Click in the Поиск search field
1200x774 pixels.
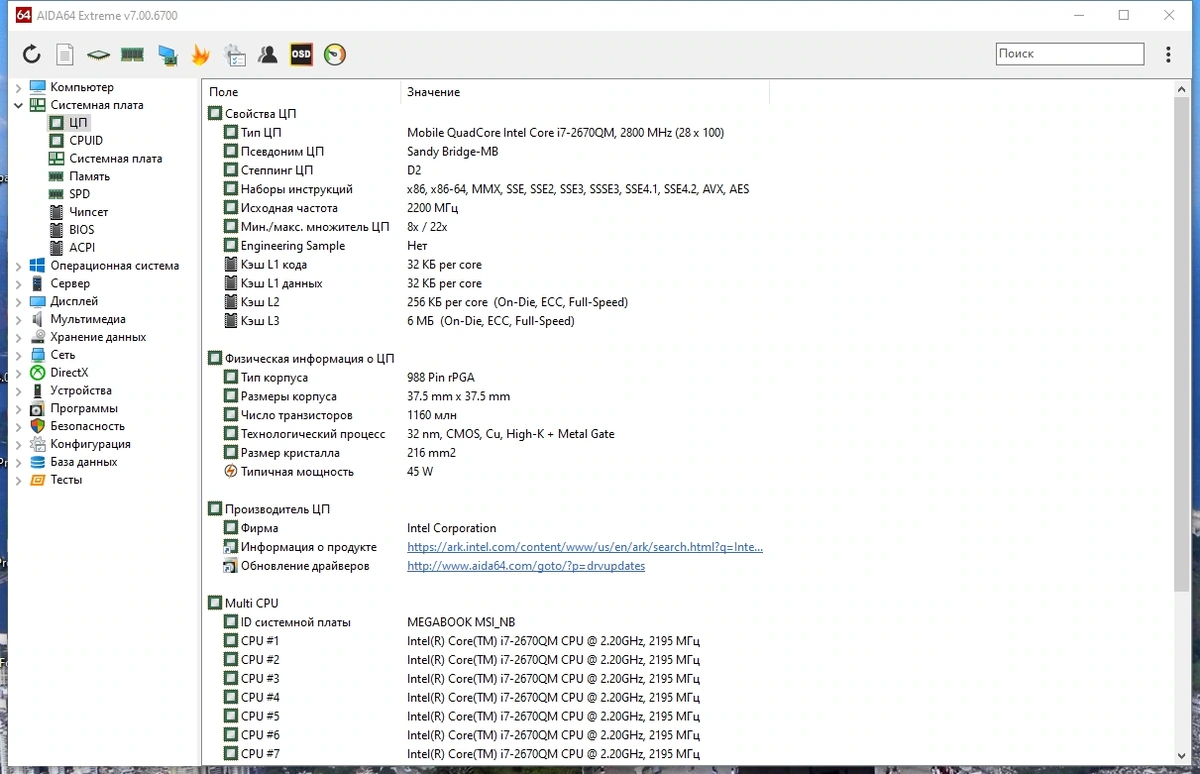[1070, 54]
